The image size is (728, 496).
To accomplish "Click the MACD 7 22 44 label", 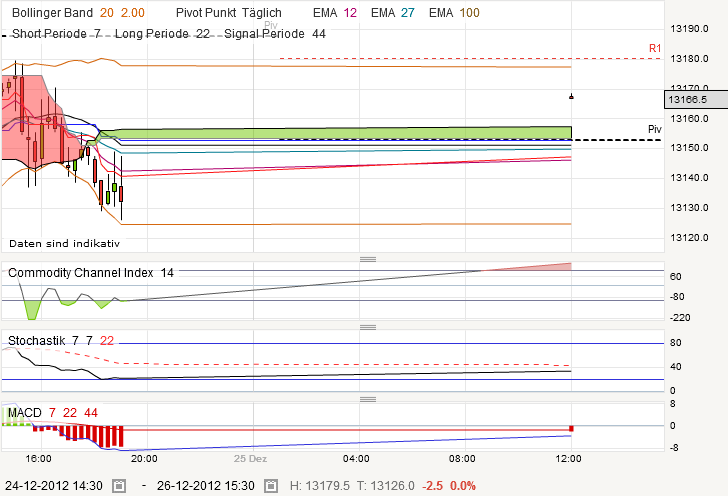I will 53,413.
